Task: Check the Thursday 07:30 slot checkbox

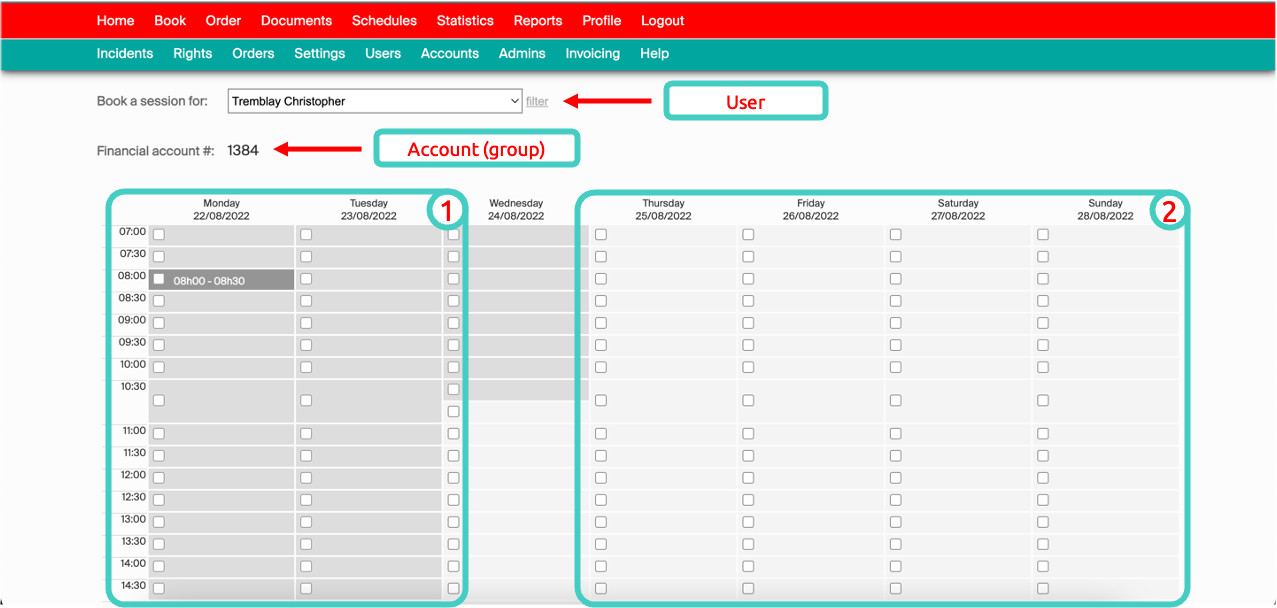Action: [601, 257]
